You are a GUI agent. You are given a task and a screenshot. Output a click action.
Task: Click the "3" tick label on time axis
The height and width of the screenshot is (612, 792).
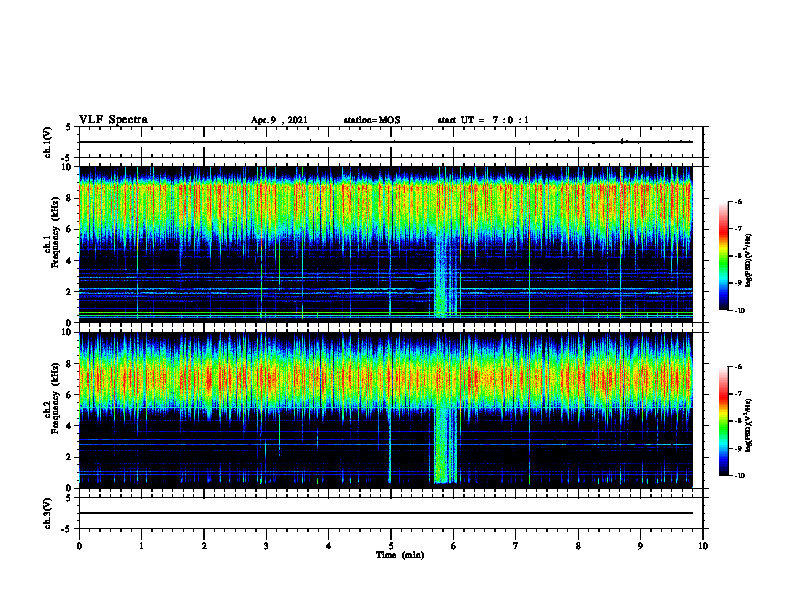pyautogui.click(x=266, y=546)
